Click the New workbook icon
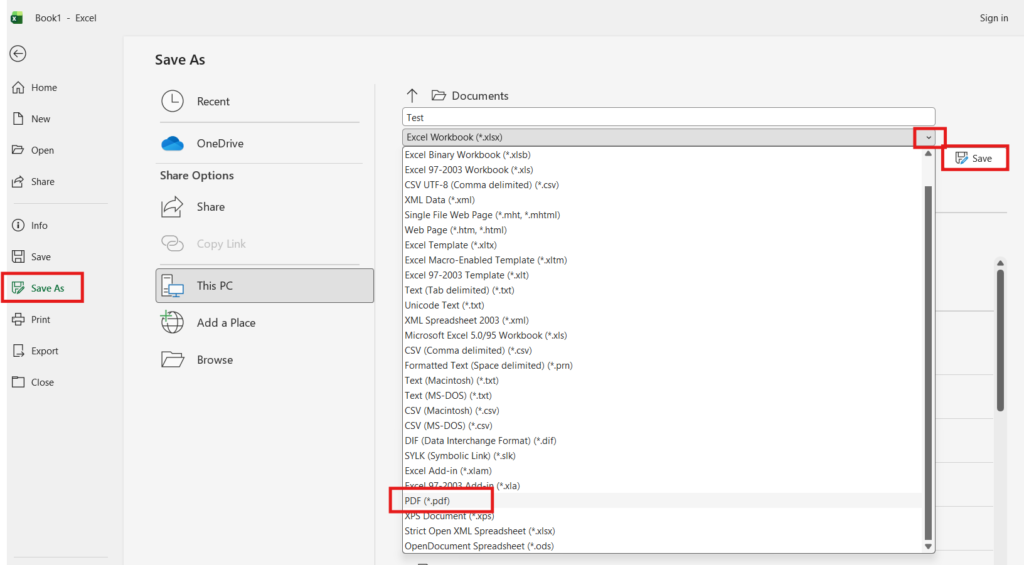 [18, 119]
